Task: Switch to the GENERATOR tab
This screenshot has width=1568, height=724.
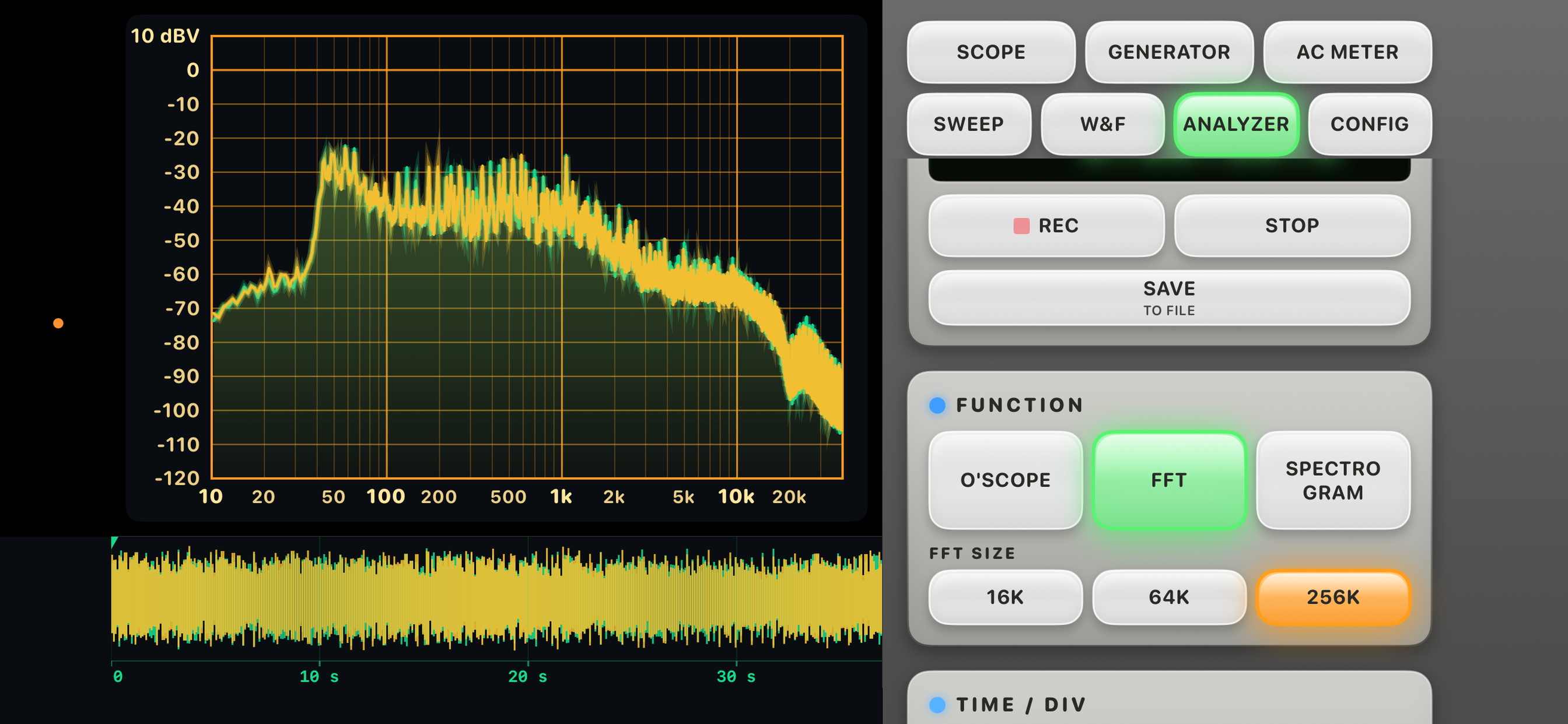Action: (1168, 52)
